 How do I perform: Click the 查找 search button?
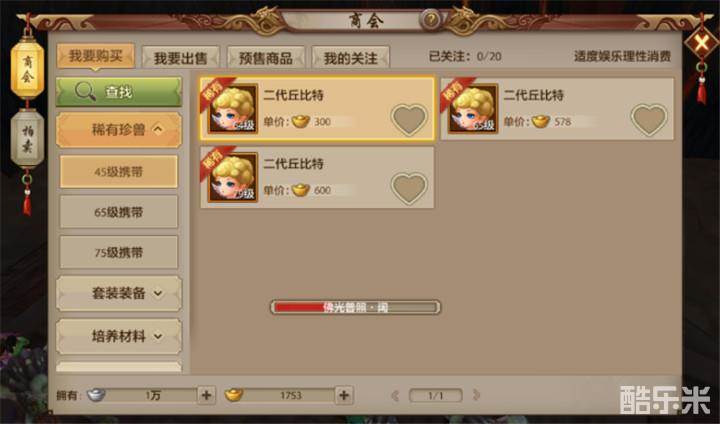pyautogui.click(x=119, y=92)
